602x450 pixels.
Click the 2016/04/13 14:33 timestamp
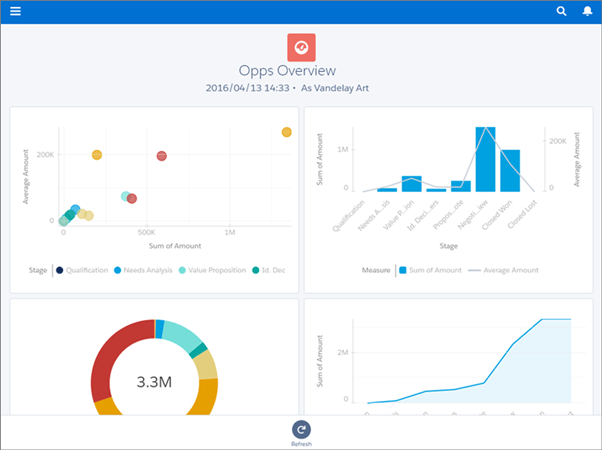[247, 88]
